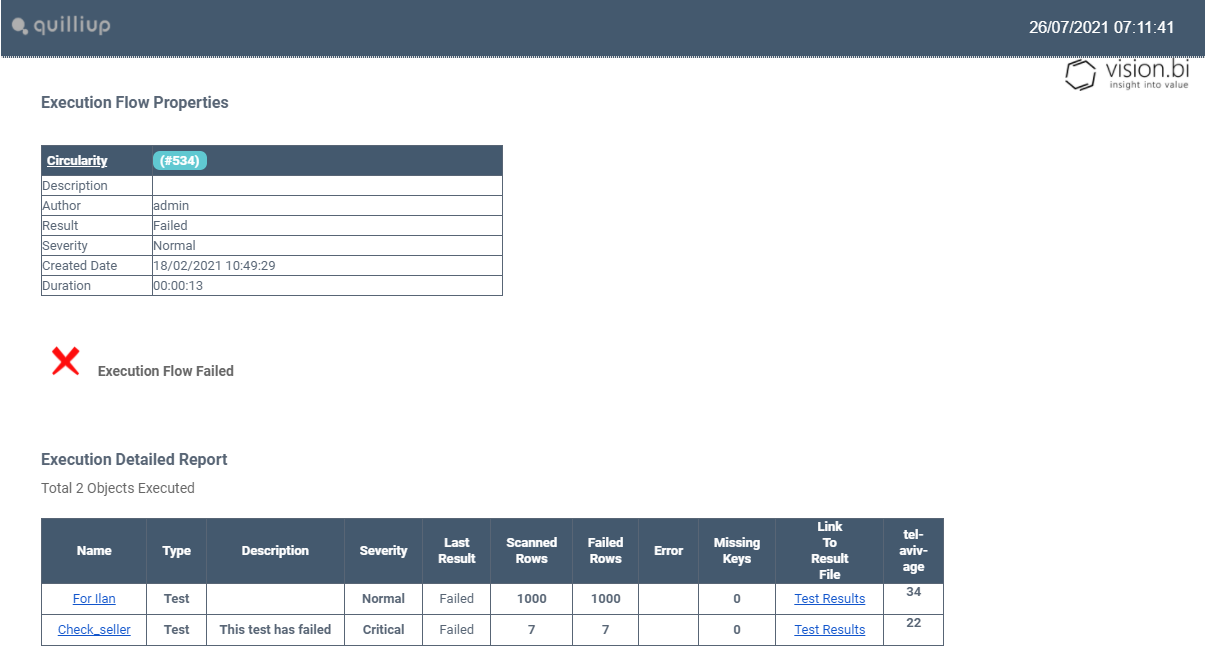
Task: Click Type cell Test for Check_seller
Action: click(177, 630)
